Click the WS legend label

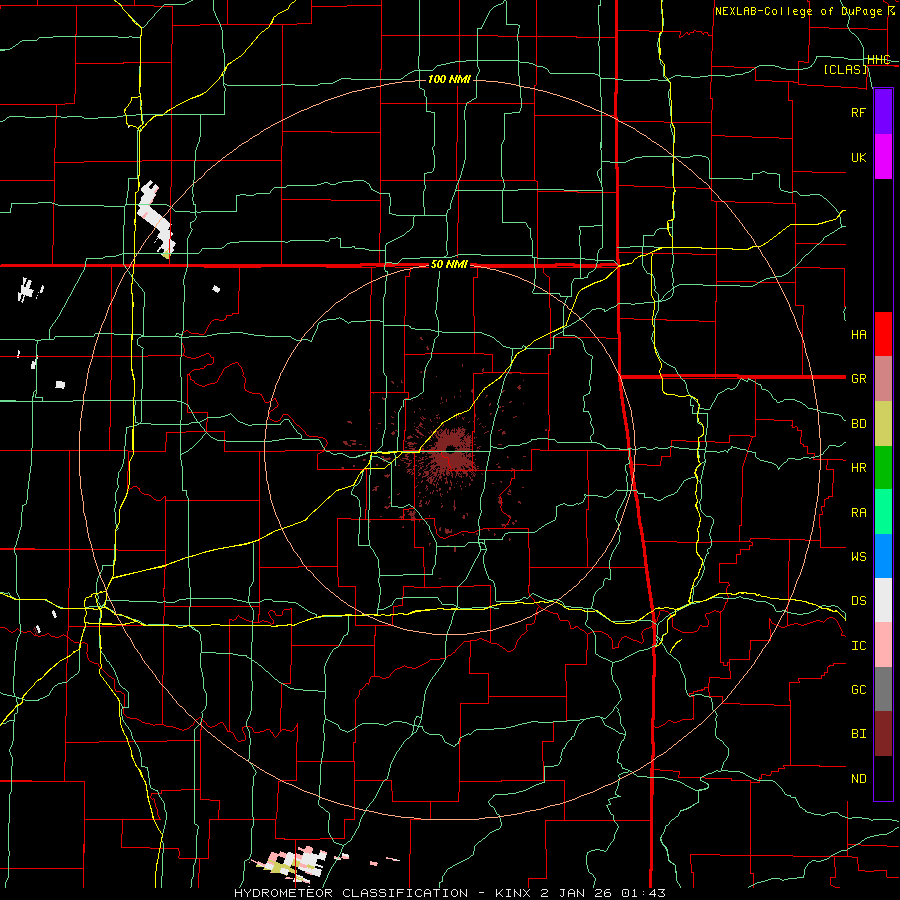[x=858, y=556]
